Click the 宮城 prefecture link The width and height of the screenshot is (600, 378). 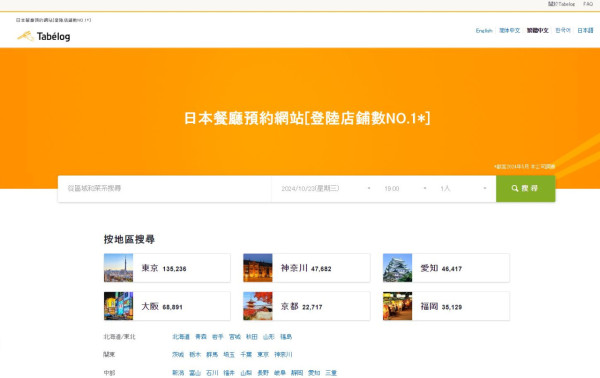[x=235, y=337]
